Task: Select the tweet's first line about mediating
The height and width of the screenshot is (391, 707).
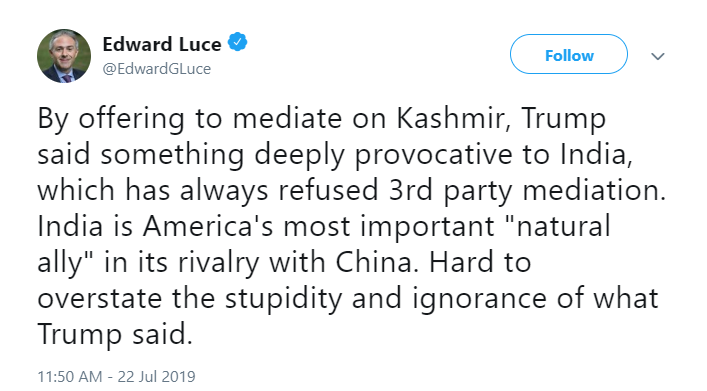Action: click(321, 120)
